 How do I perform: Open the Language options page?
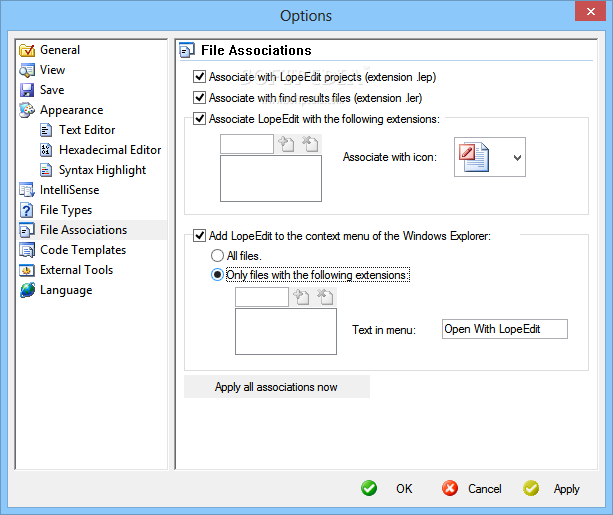coord(66,290)
